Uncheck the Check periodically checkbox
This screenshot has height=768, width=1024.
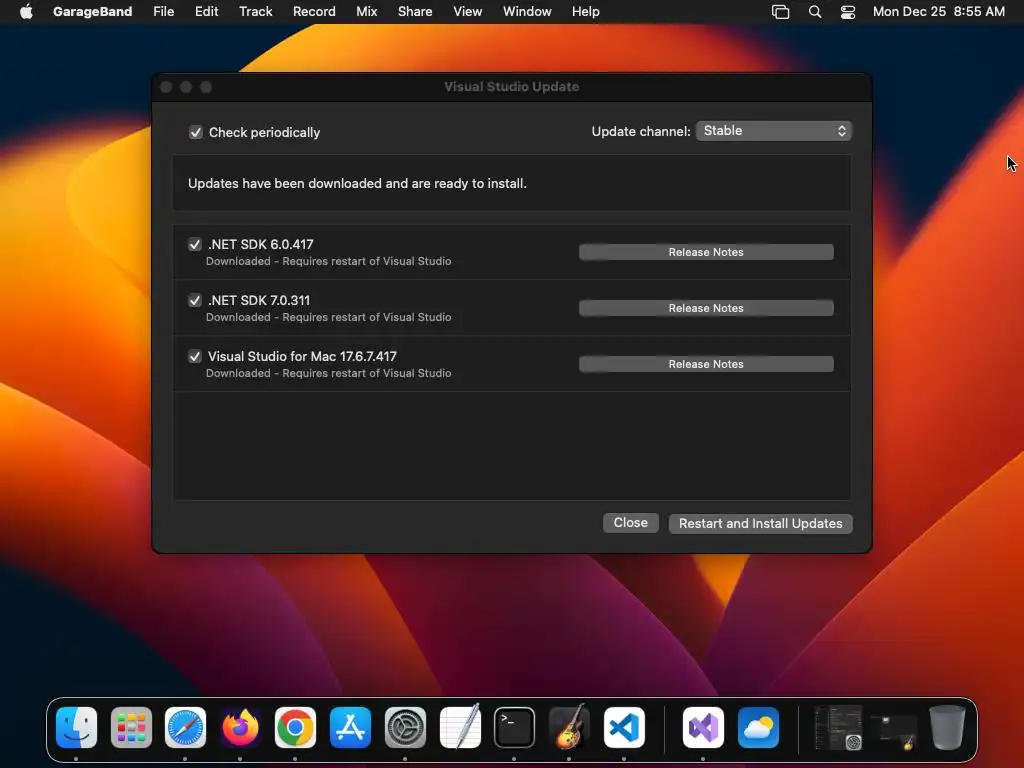(x=195, y=133)
